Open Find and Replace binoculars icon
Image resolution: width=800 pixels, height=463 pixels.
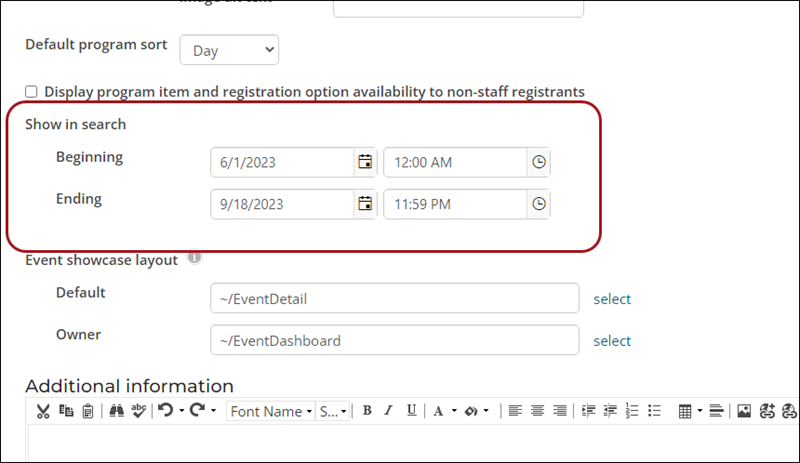tap(116, 410)
